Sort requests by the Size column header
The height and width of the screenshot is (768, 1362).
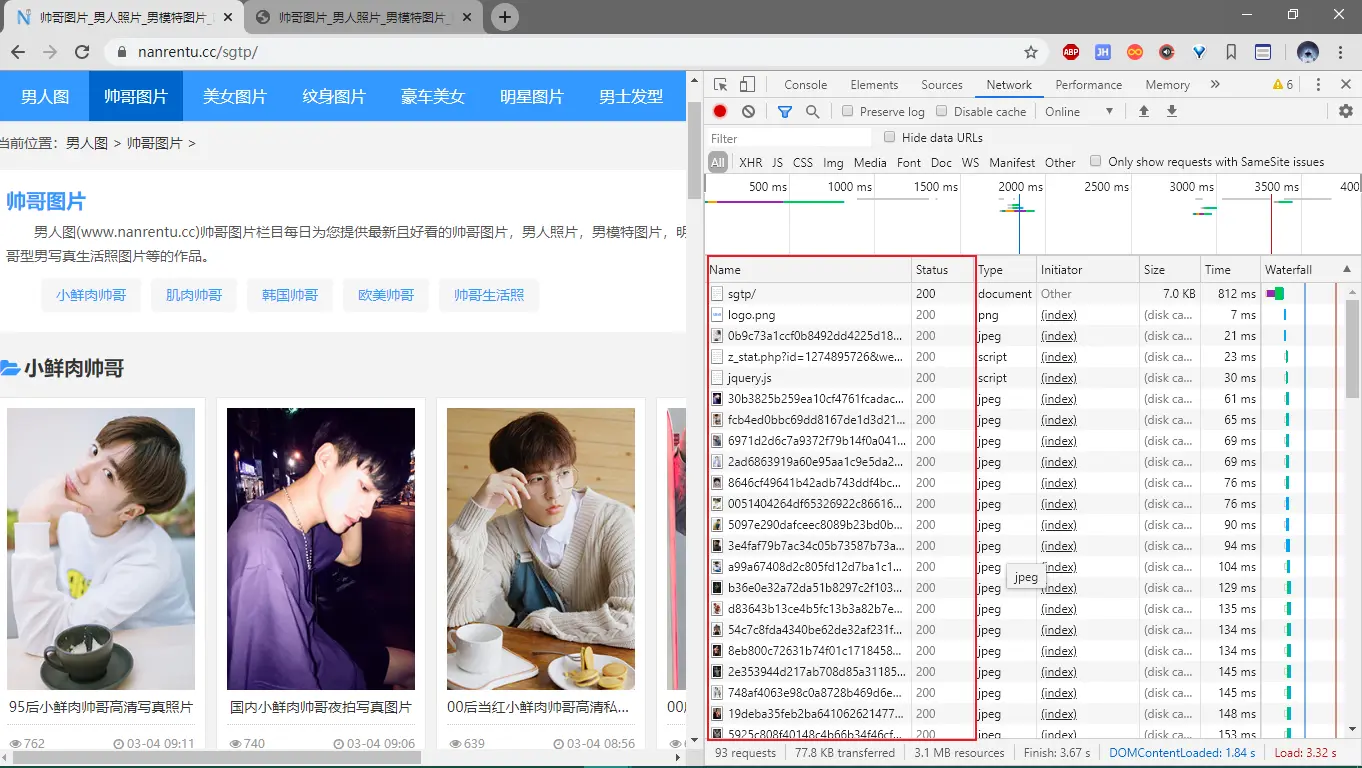click(1169, 269)
